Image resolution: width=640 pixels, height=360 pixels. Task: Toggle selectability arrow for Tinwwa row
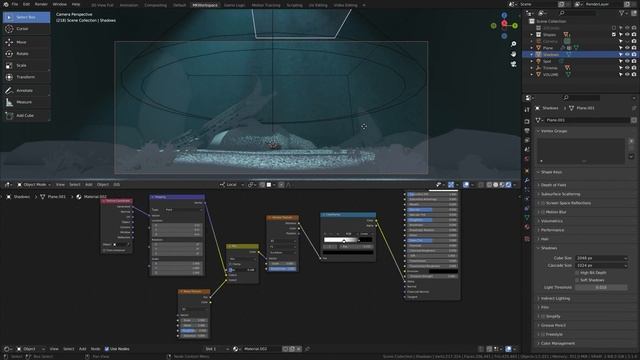click(621, 68)
